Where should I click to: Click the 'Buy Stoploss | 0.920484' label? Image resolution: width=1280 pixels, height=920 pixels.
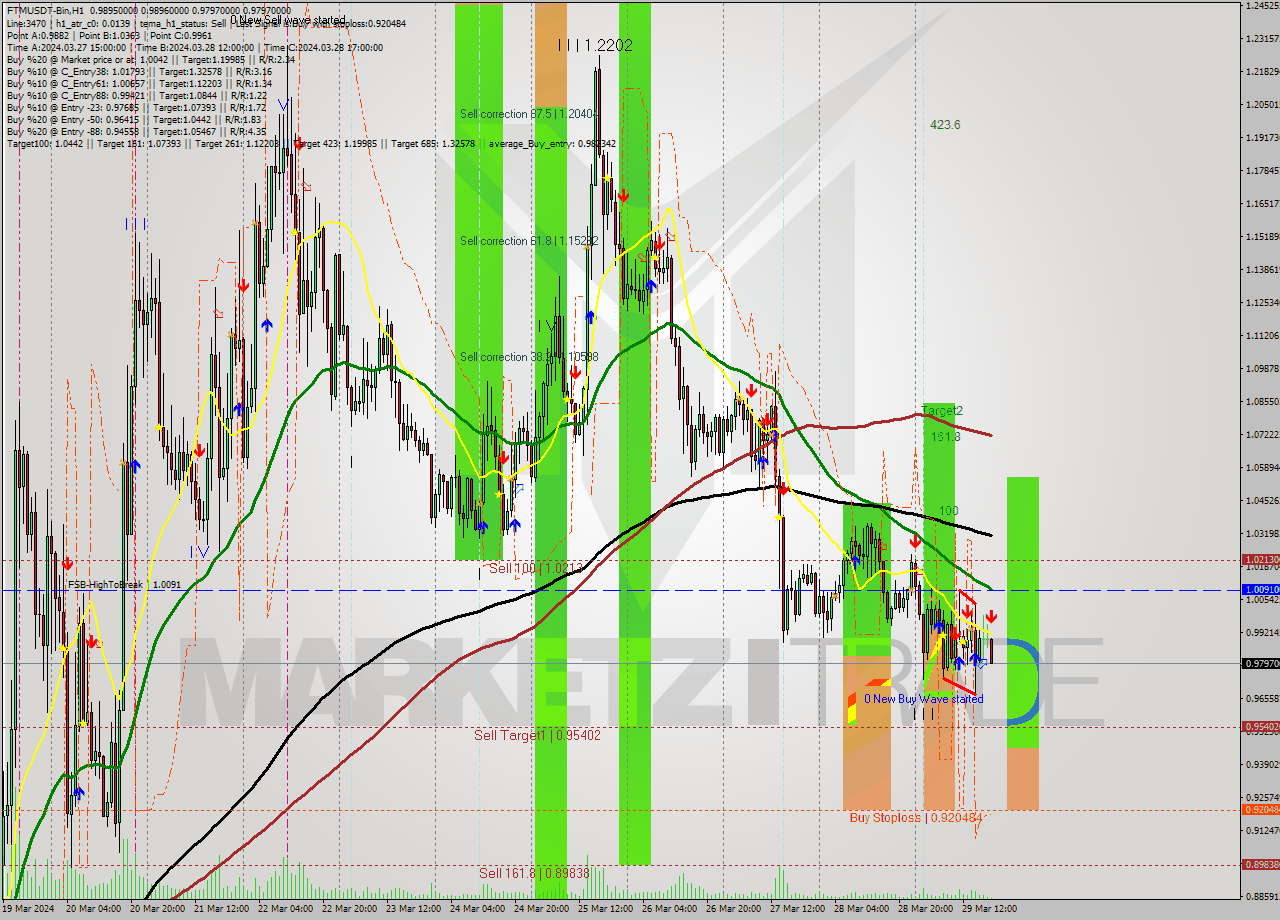(x=917, y=817)
